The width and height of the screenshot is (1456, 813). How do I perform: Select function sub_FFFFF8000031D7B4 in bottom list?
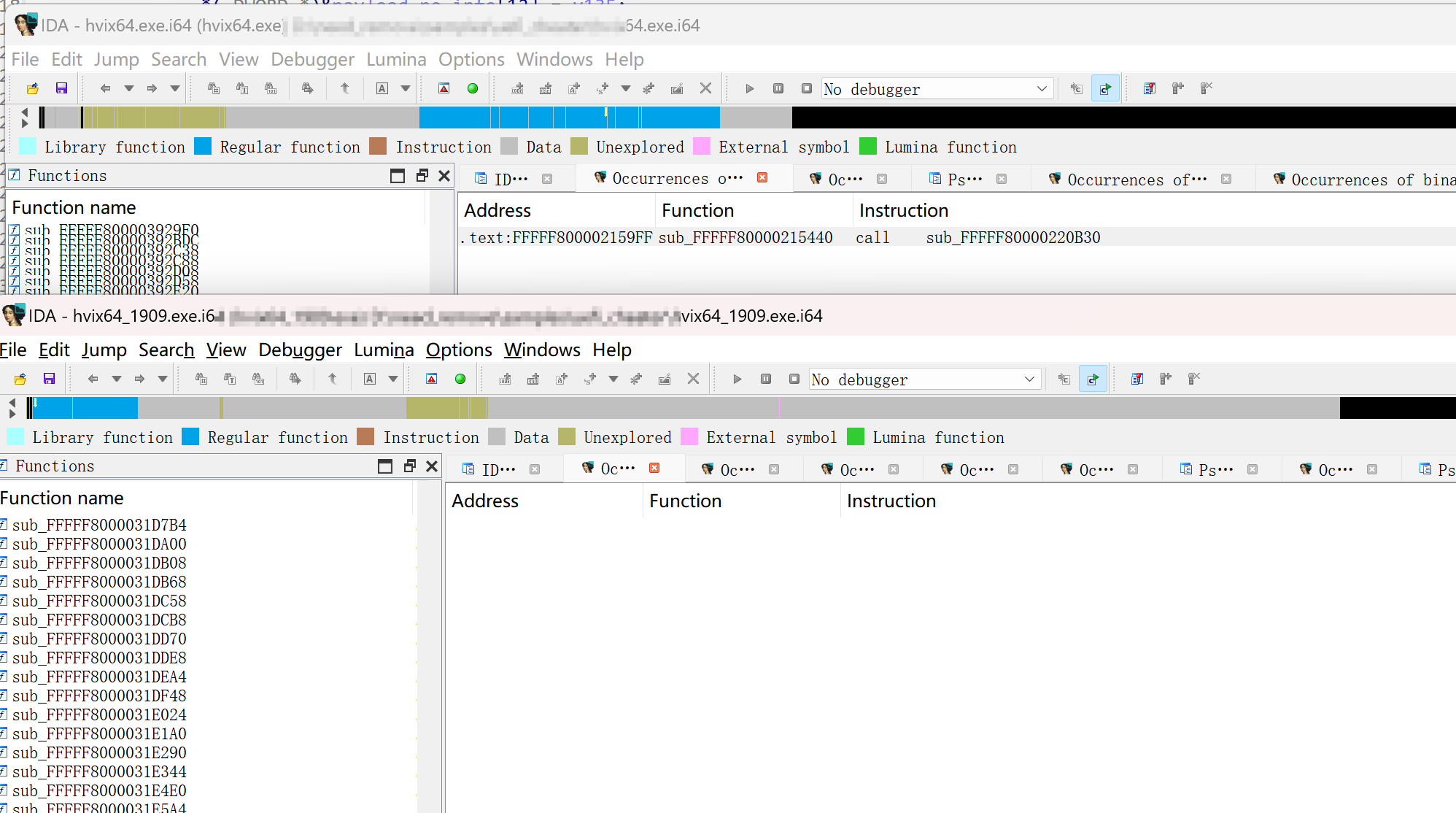point(99,525)
